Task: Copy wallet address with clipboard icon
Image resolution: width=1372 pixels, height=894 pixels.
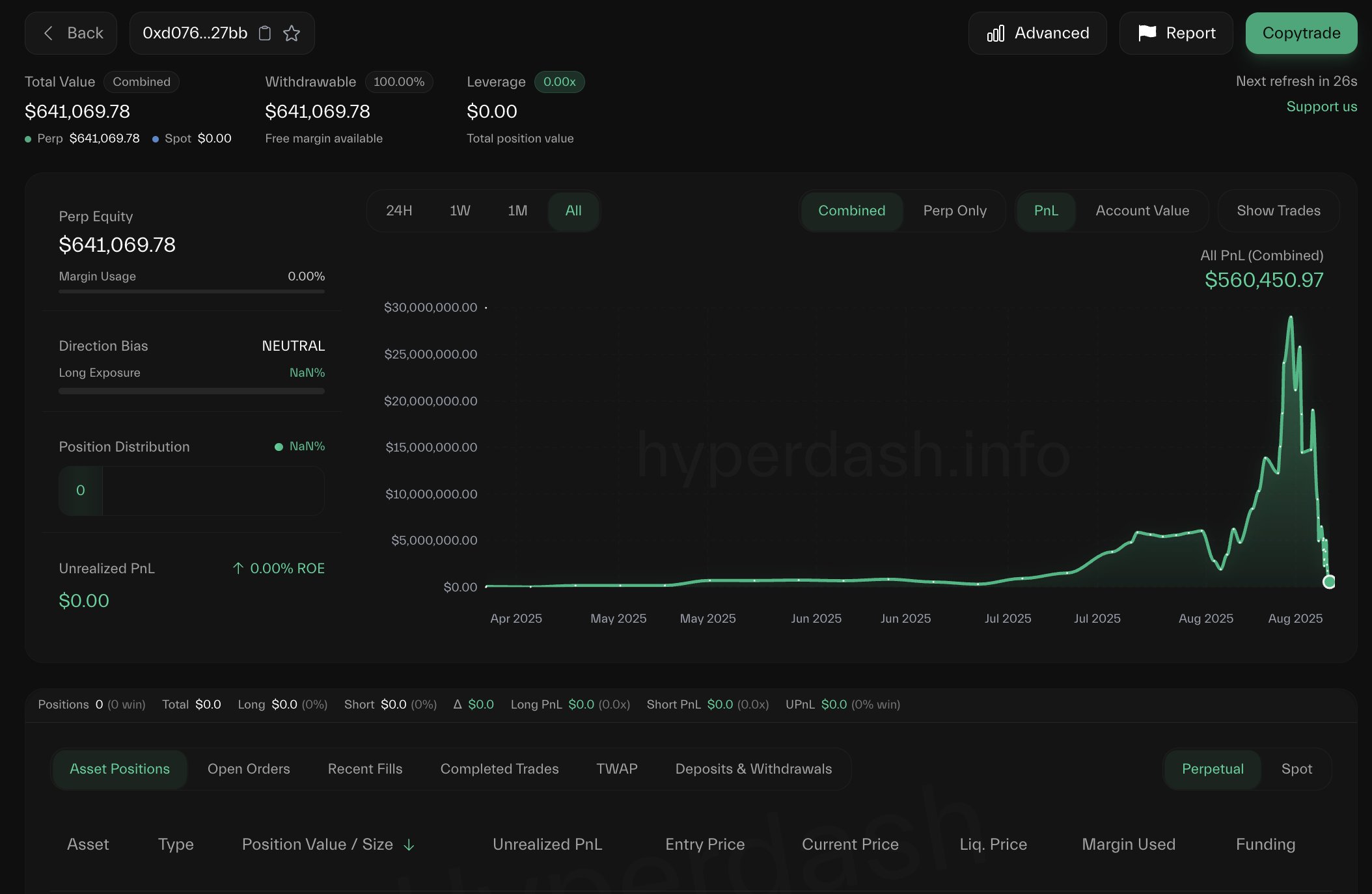Action: point(265,33)
